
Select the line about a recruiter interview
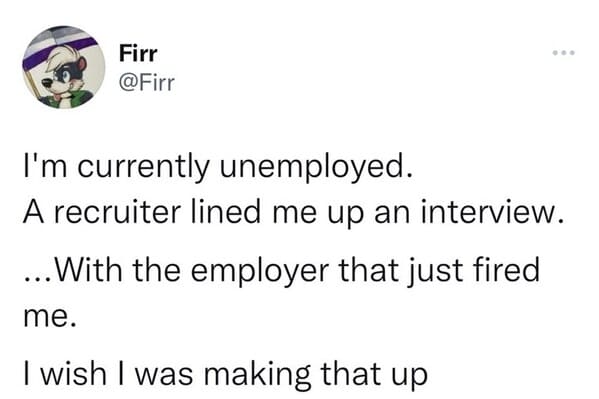click(x=293, y=212)
